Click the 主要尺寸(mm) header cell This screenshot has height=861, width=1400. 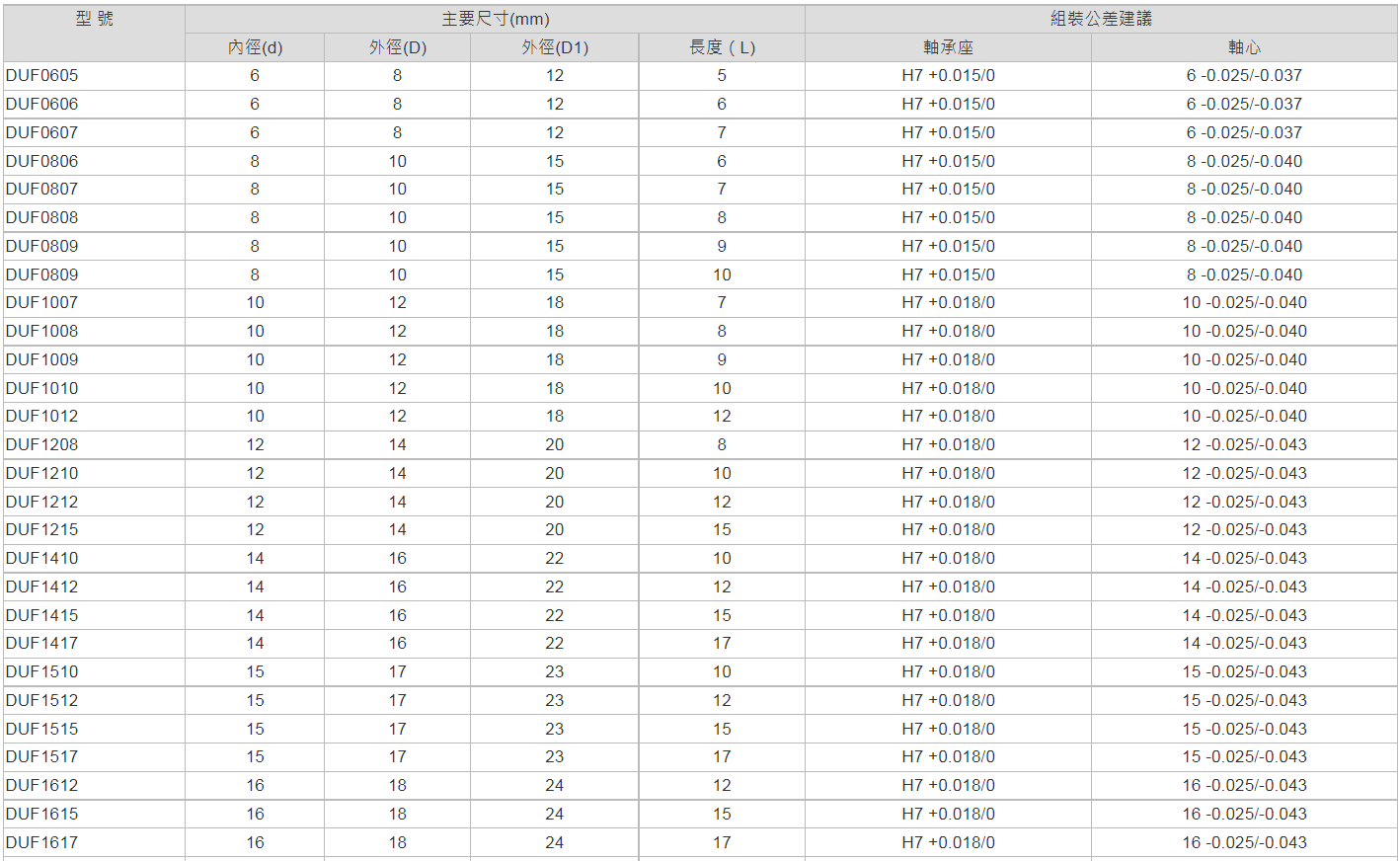click(x=495, y=20)
